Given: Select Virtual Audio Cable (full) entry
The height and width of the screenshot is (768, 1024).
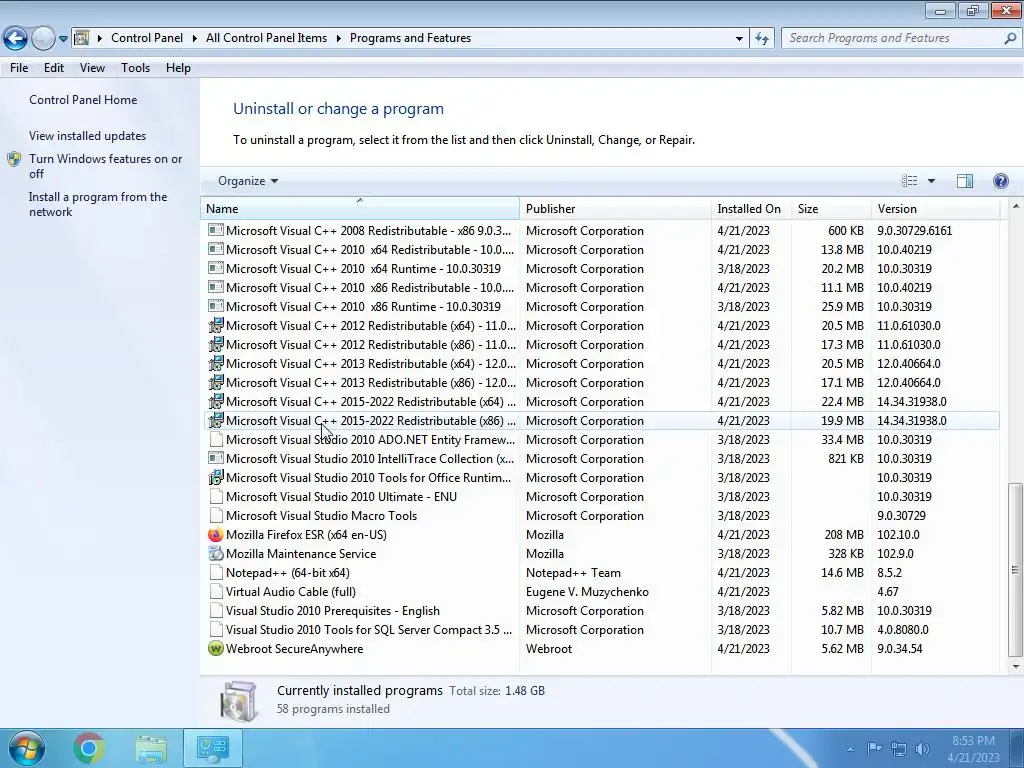Looking at the screenshot, I should tap(601, 592).
